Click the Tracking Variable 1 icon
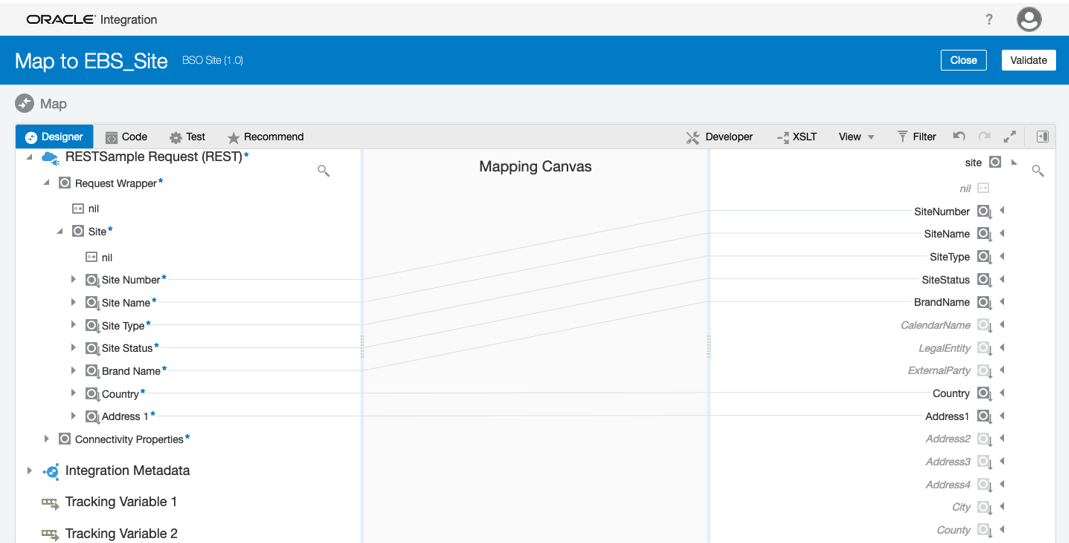This screenshot has height=543, width=1069. point(50,503)
